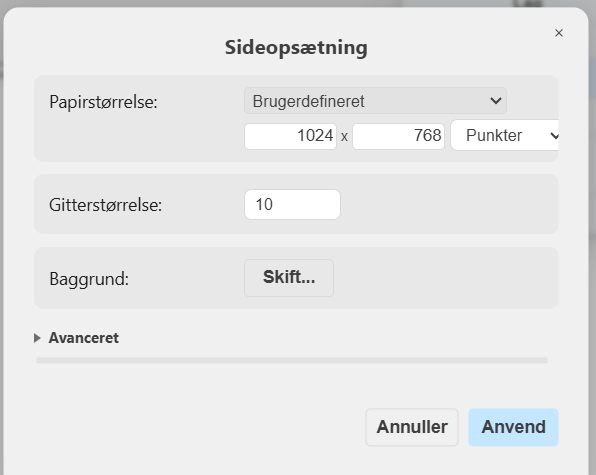Focus the page height field showing 768

[x=398, y=136]
